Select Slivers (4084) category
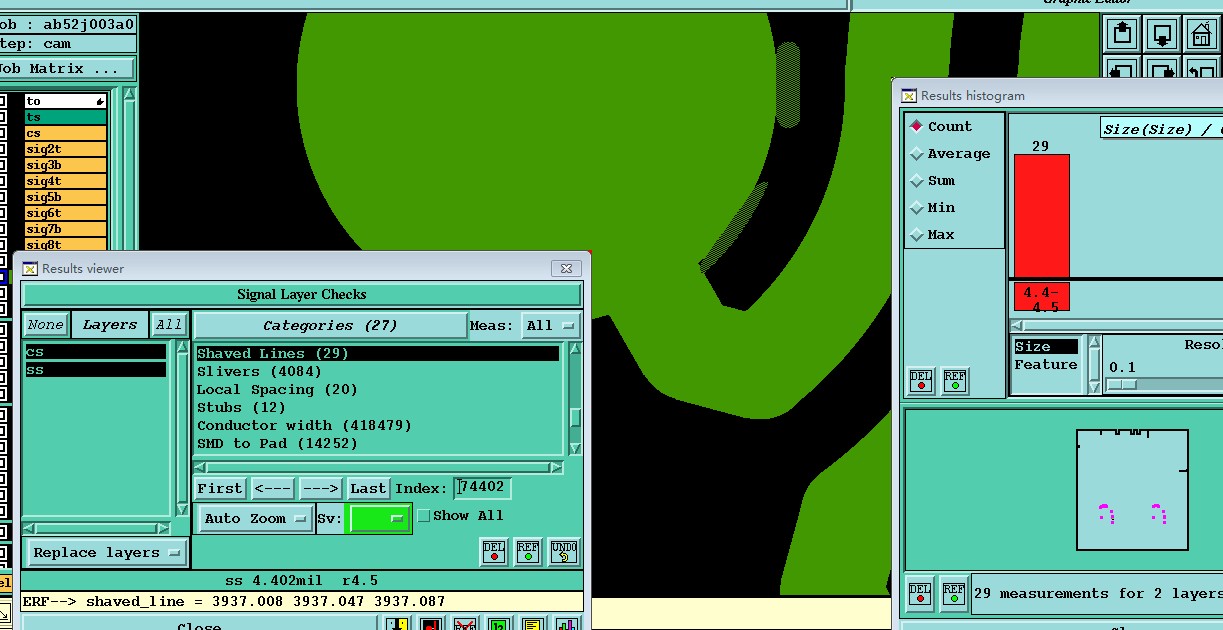Viewport: 1223px width, 630px height. tap(377, 371)
